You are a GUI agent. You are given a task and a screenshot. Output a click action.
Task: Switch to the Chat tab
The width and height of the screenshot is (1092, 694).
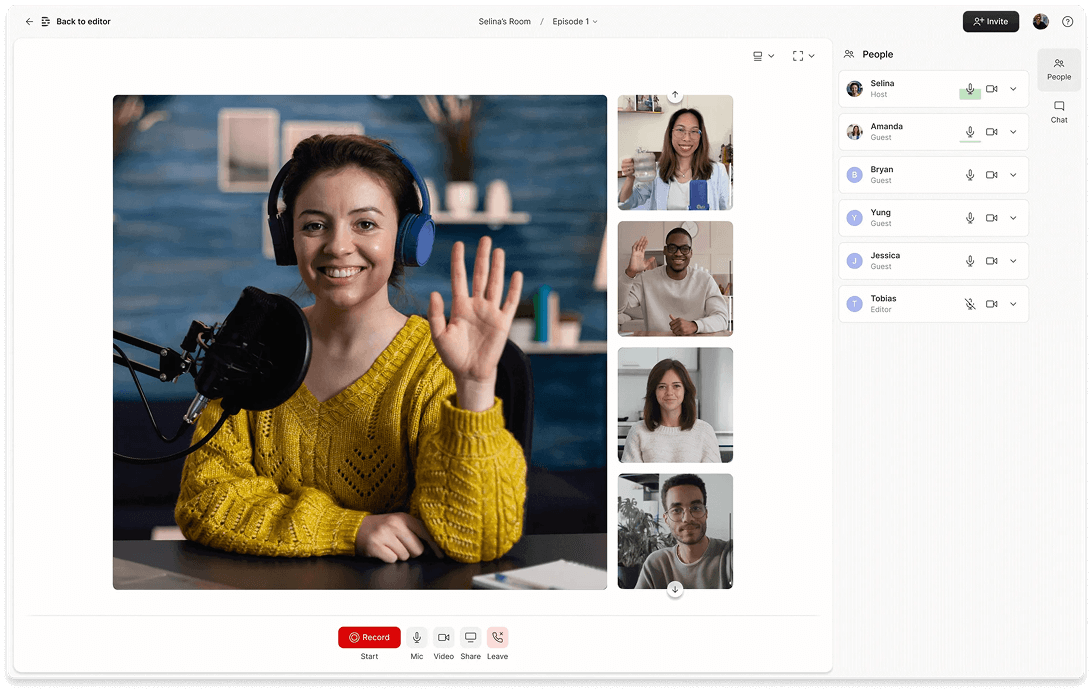(1058, 111)
